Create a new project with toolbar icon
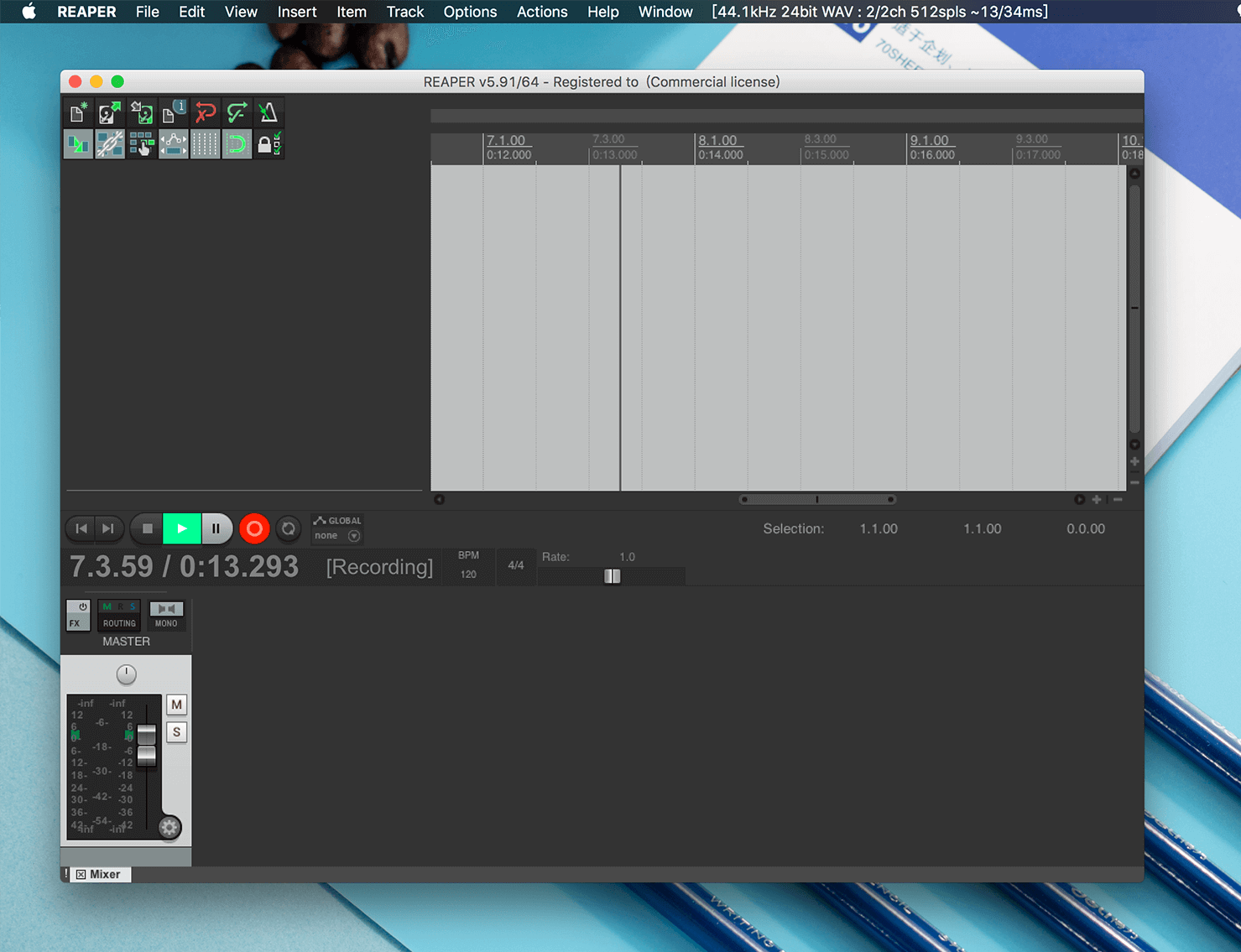Viewport: 1241px width, 952px height. click(x=79, y=112)
